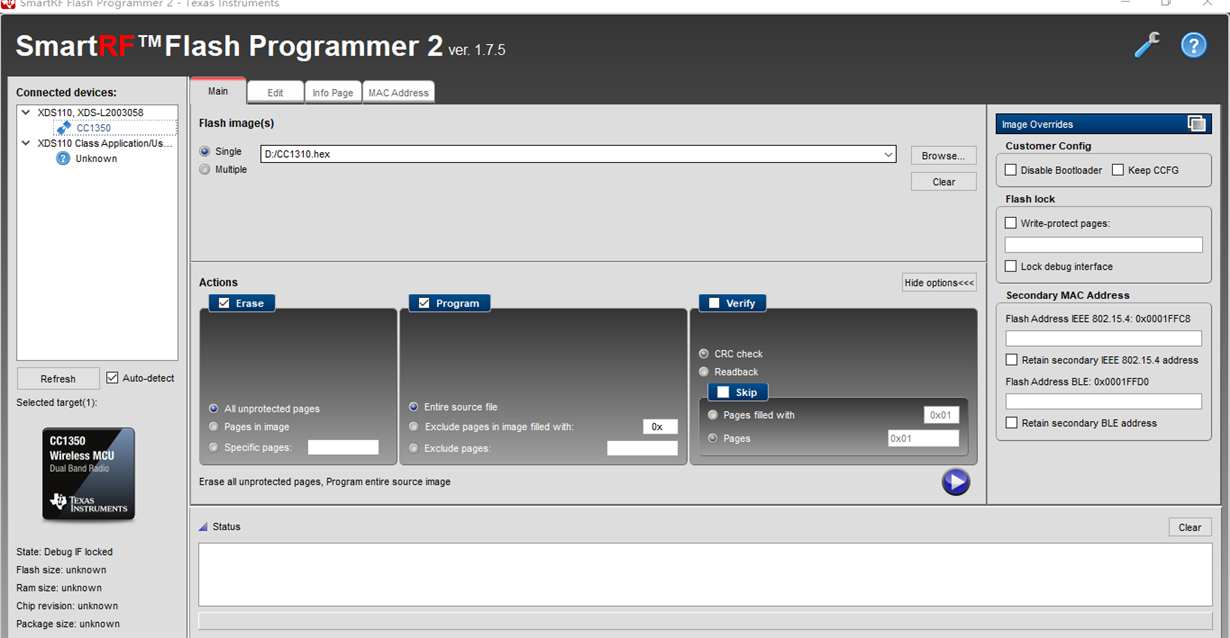The height and width of the screenshot is (638, 1230).
Task: Collapse the XDS110, XDS-L2003058 tree node
Action: pos(26,113)
